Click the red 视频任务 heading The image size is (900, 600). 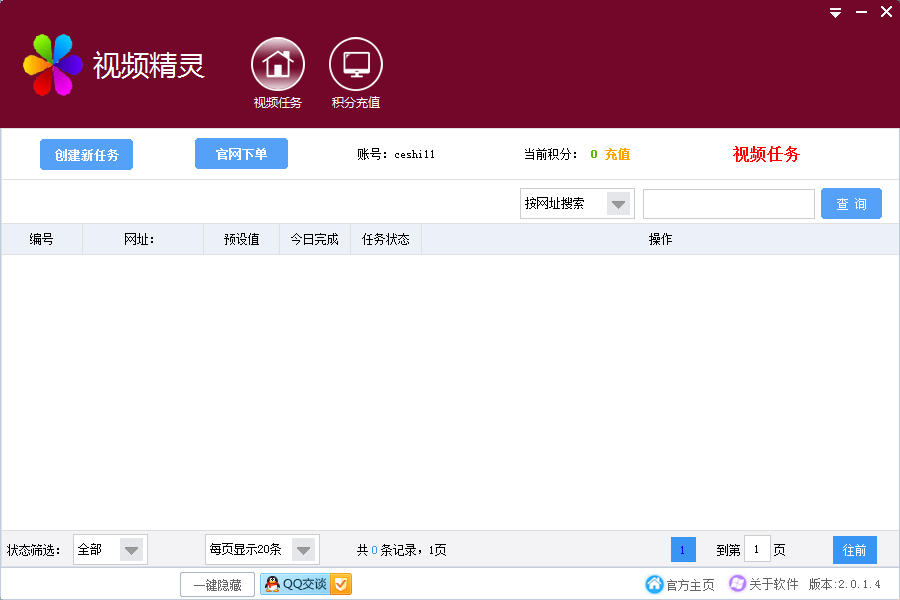(766, 154)
